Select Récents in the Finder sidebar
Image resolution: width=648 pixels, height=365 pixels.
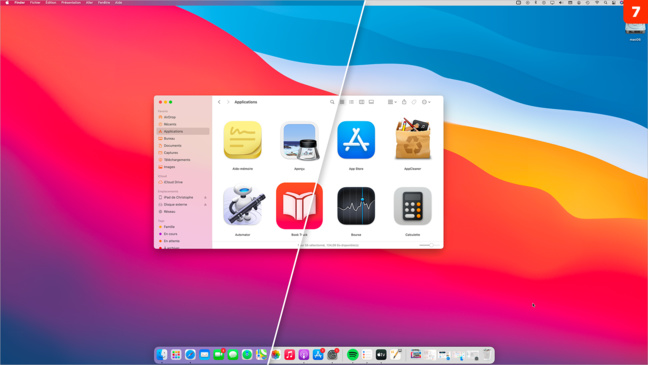click(183, 124)
